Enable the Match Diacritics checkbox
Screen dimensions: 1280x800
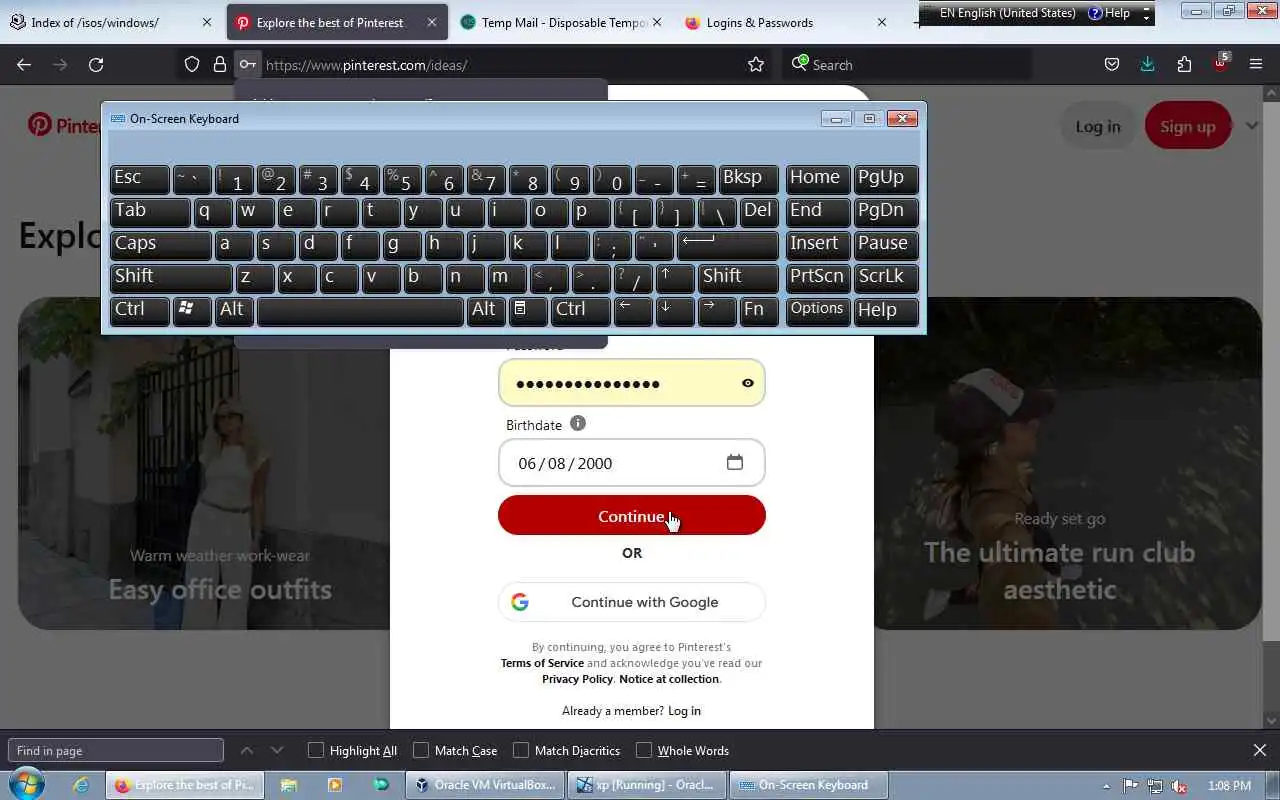521,750
